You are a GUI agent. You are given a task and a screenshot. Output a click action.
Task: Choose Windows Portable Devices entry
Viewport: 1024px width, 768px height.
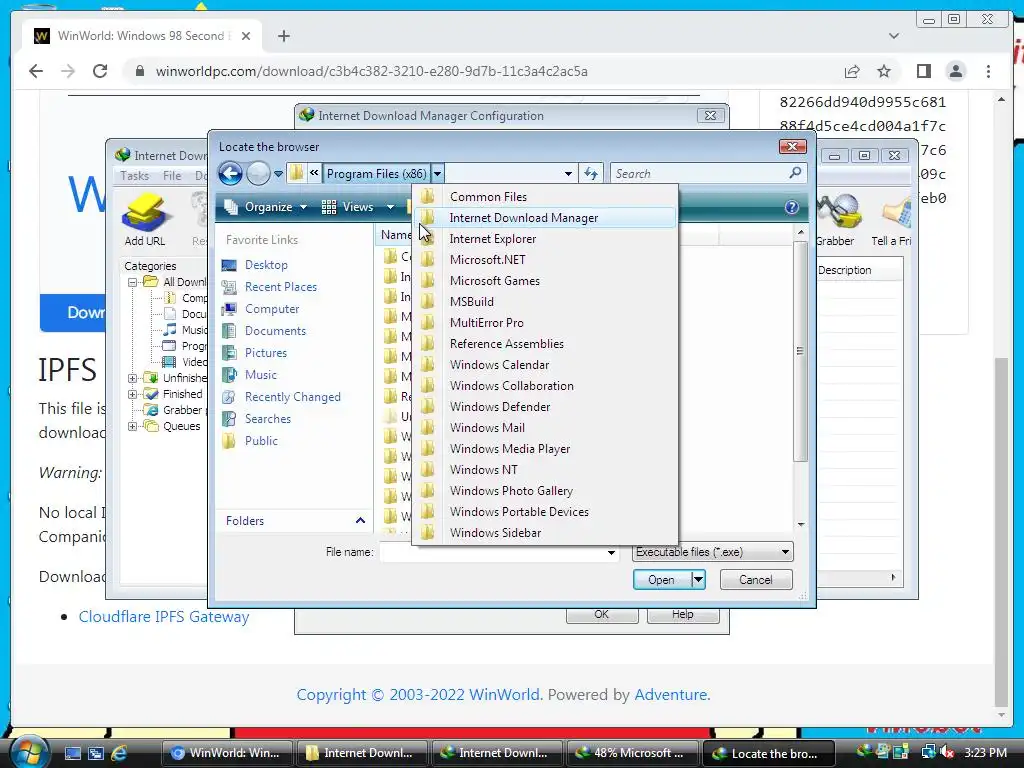click(545, 512)
